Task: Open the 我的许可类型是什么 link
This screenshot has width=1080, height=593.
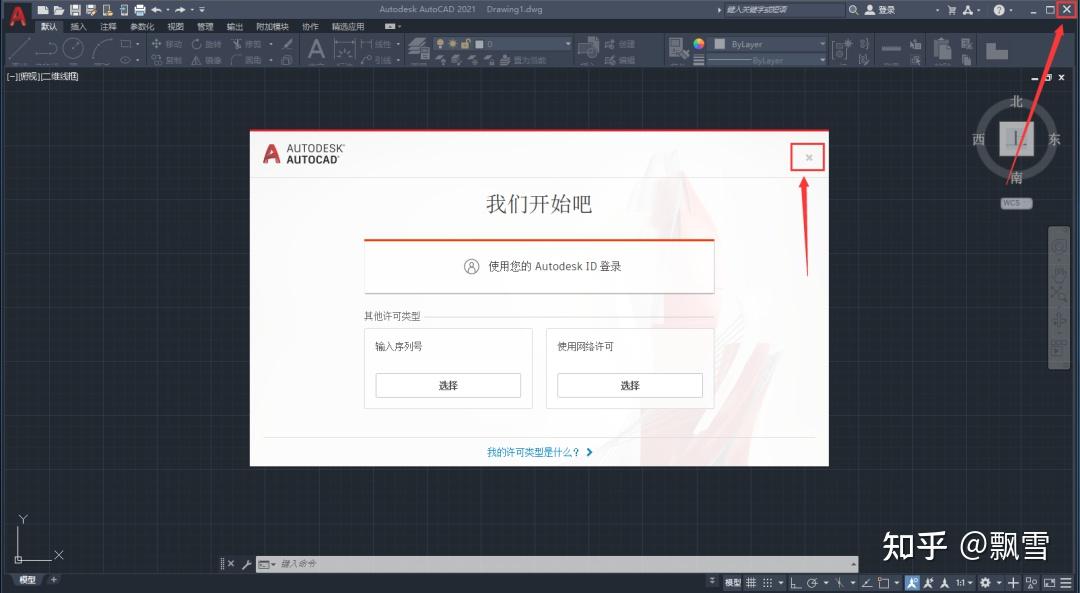Action: 533,452
